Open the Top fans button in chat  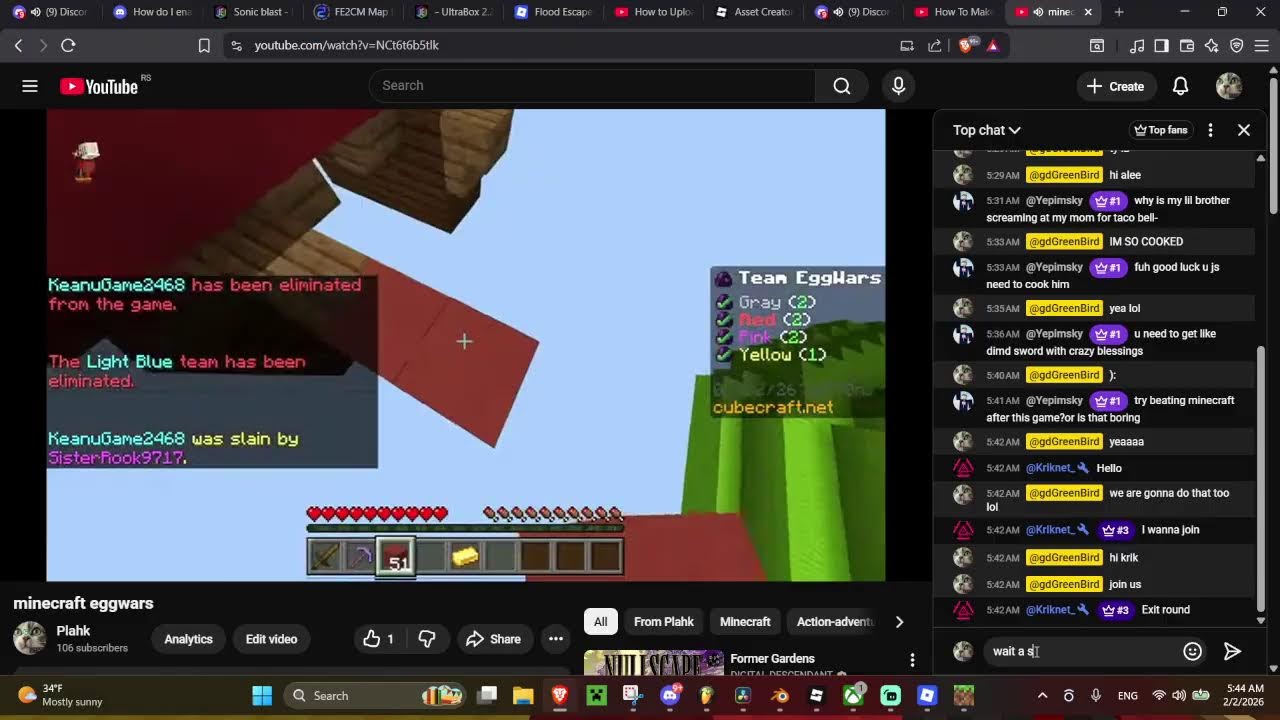point(1161,130)
